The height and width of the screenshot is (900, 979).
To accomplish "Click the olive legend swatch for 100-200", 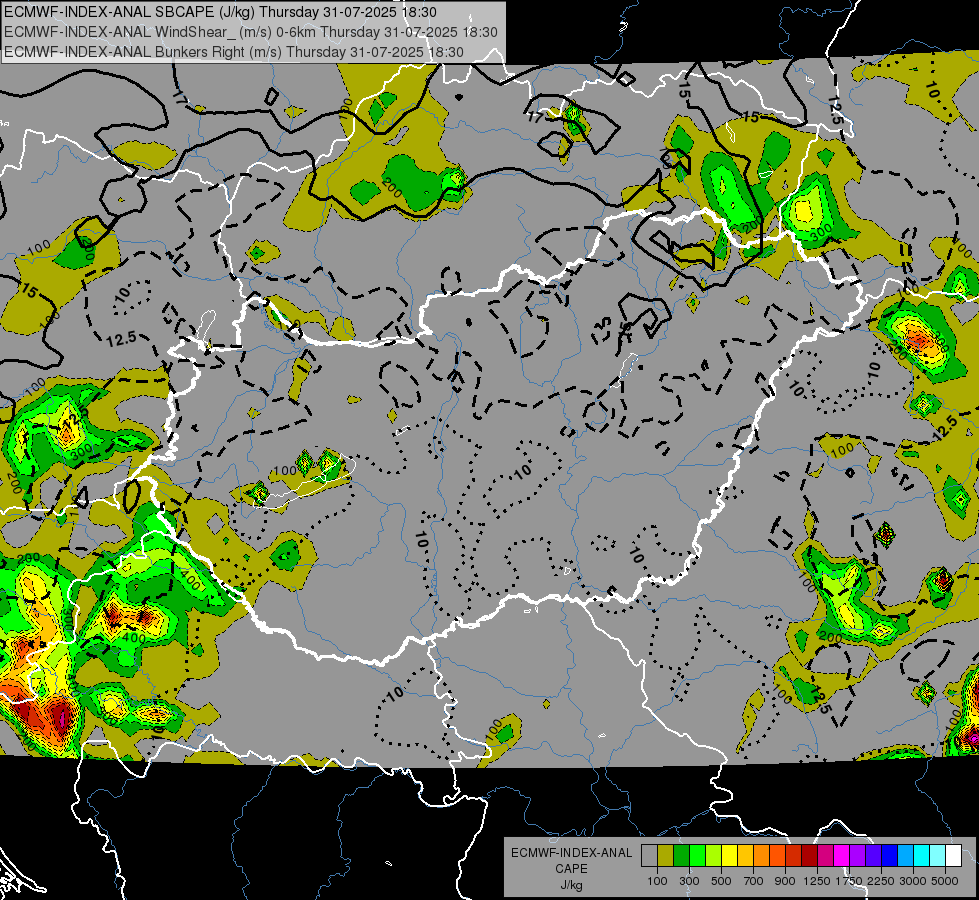I will (666, 855).
